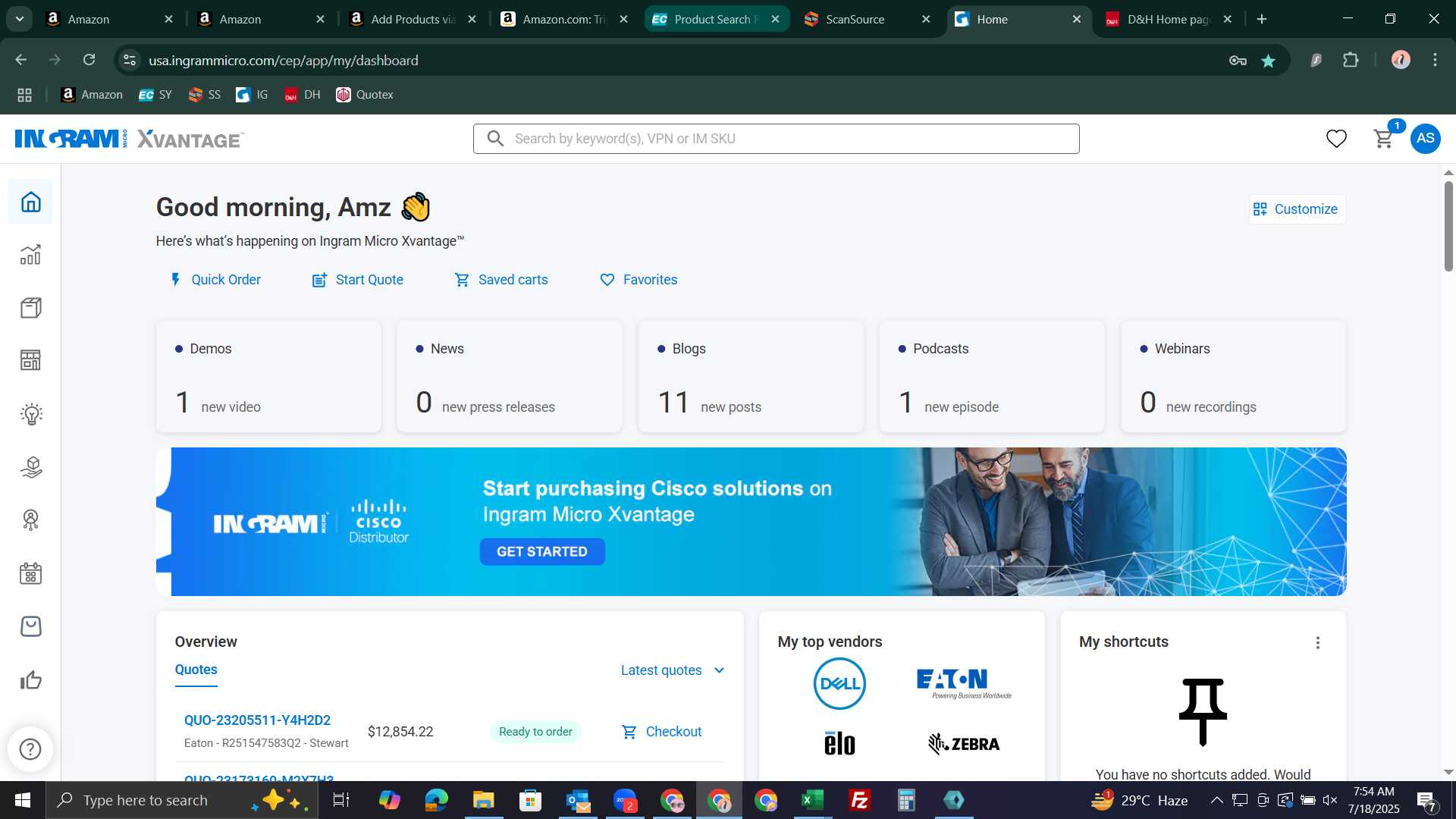1456x819 pixels.
Task: Open the shopping bag sidebar icon
Action: click(x=30, y=626)
